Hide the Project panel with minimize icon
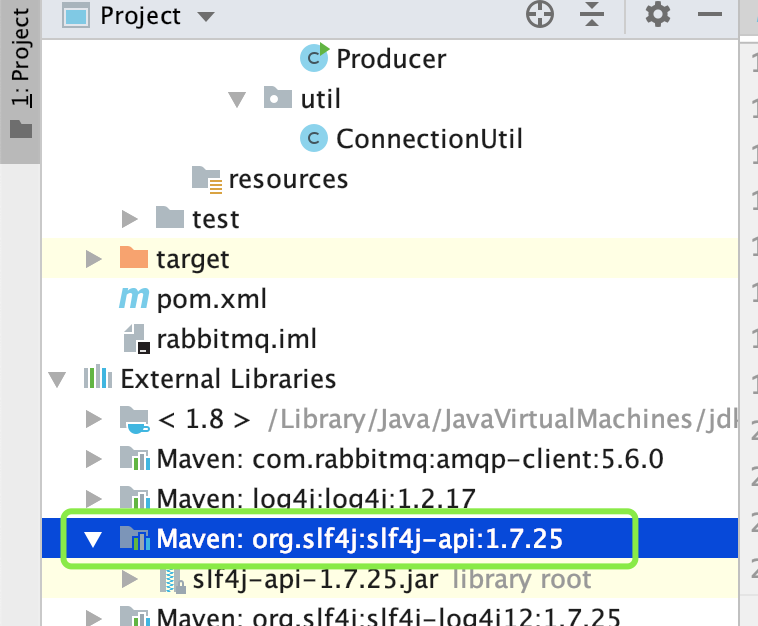This screenshot has height=626, width=758. (710, 15)
